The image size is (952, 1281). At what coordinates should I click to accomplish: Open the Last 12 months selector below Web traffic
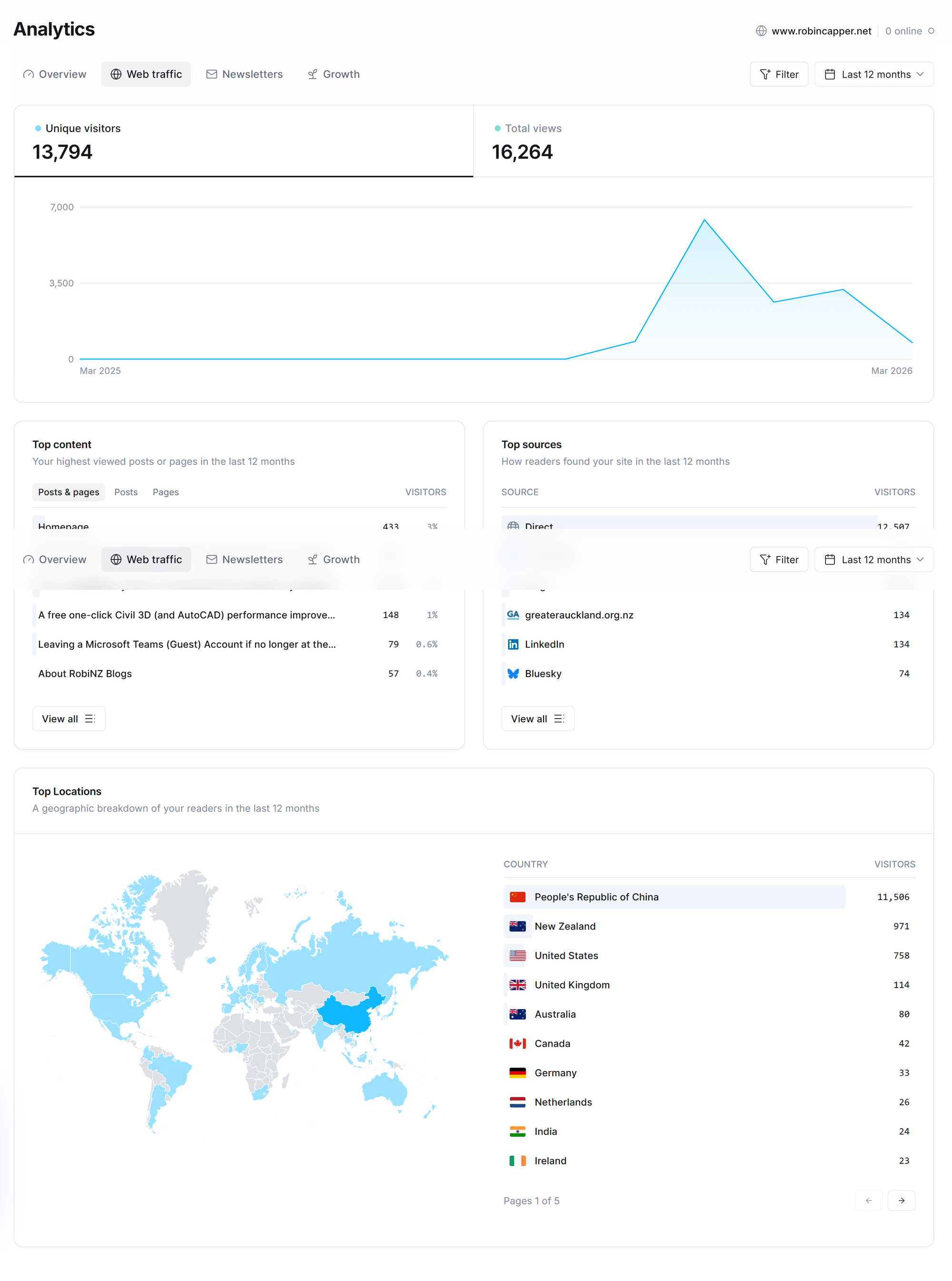[873, 559]
